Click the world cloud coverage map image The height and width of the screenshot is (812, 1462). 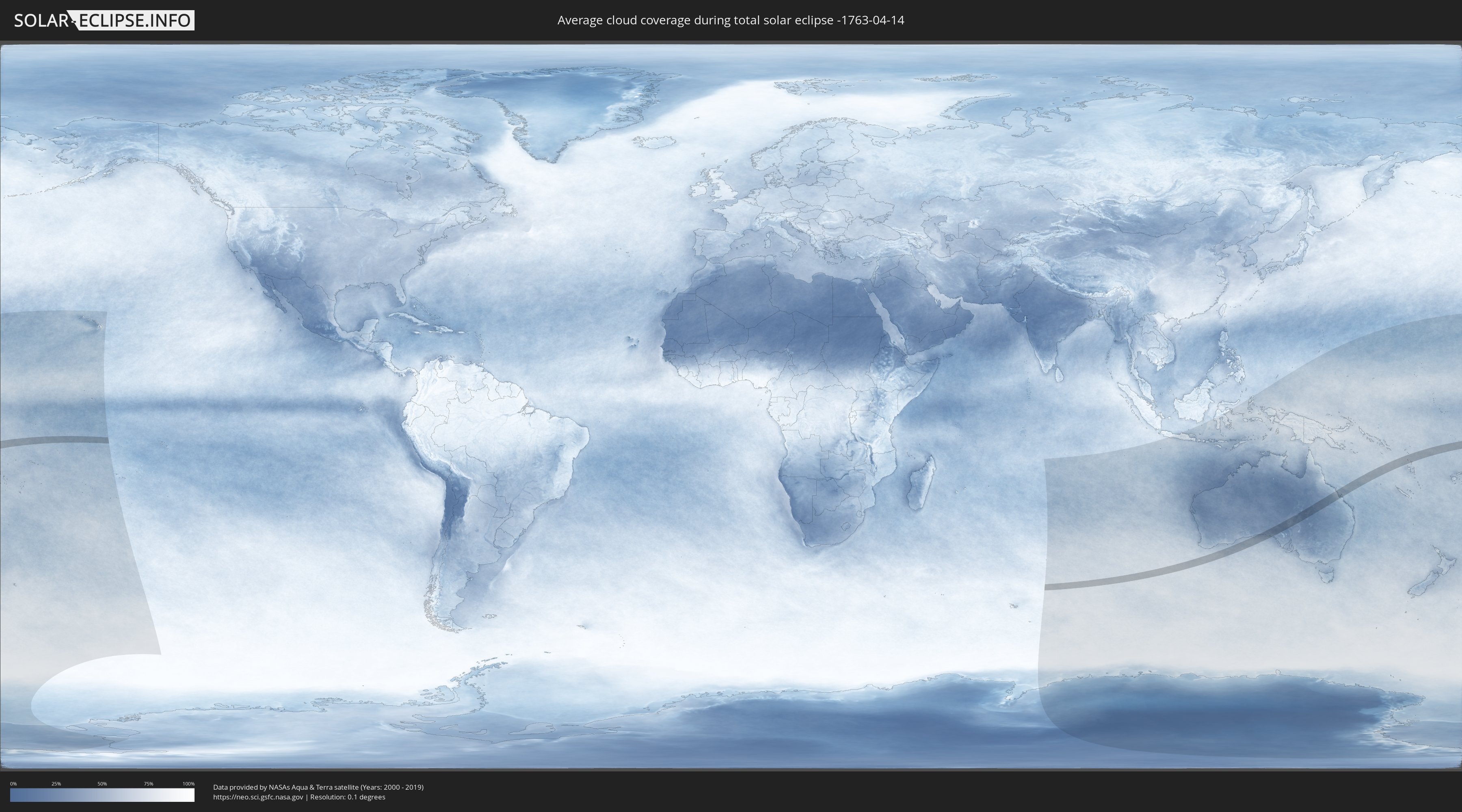731,406
